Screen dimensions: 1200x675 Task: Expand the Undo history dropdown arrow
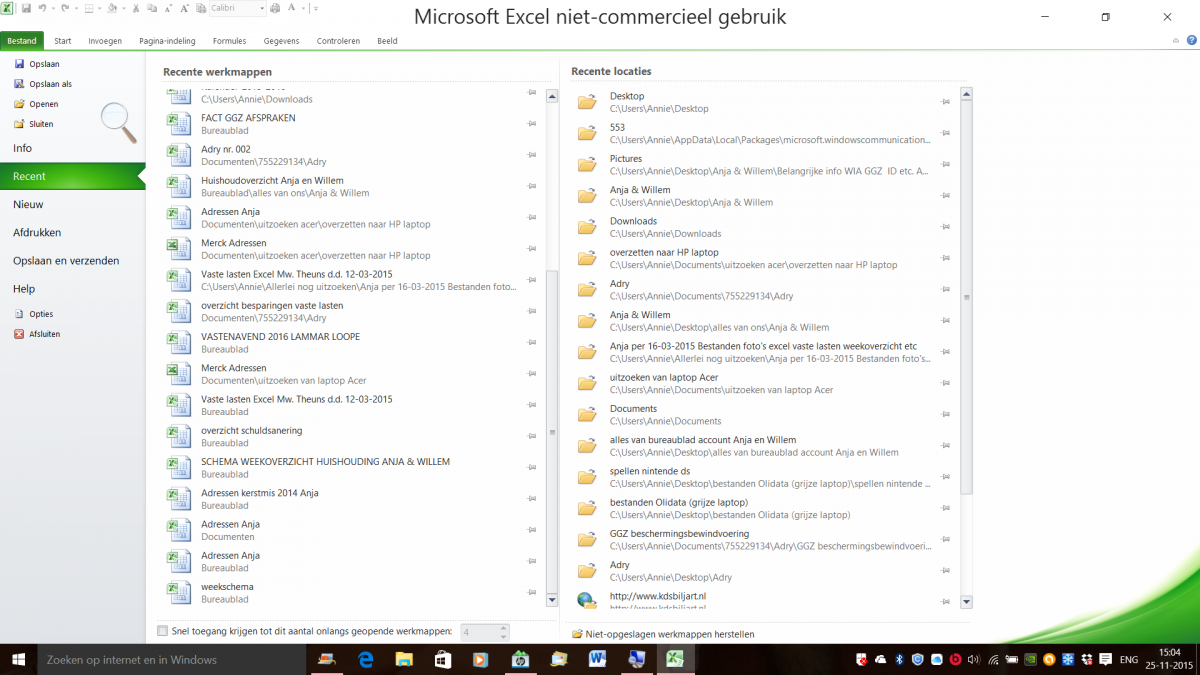(x=52, y=8)
